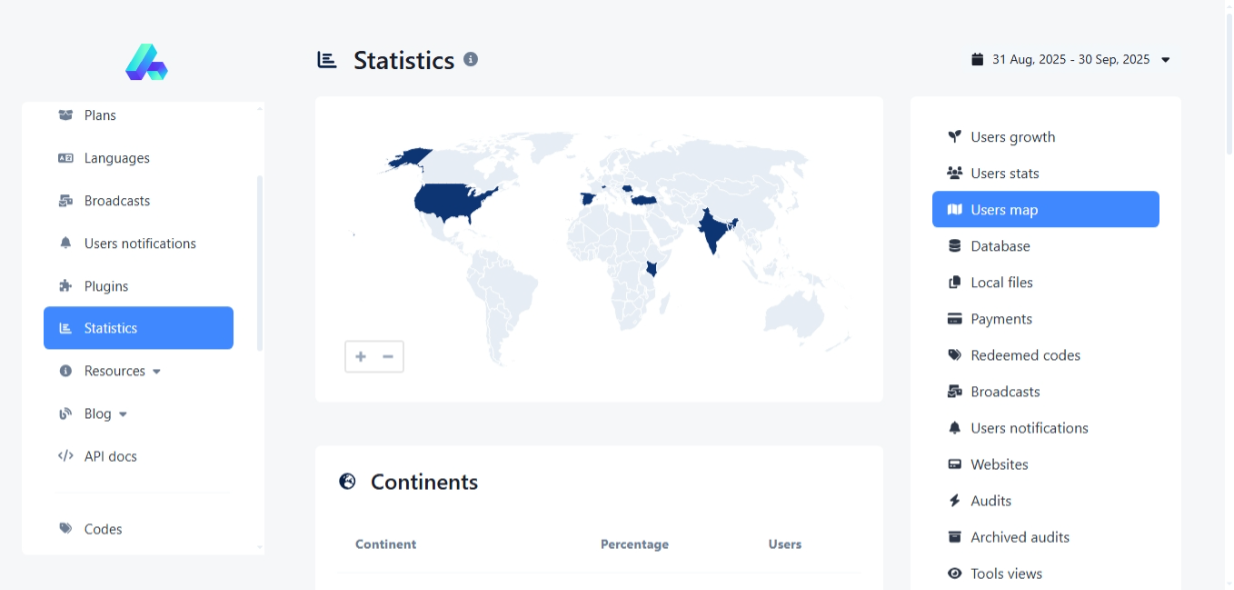Image resolution: width=1234 pixels, height=590 pixels.
Task: Zoom in on the users map
Action: [x=360, y=357]
